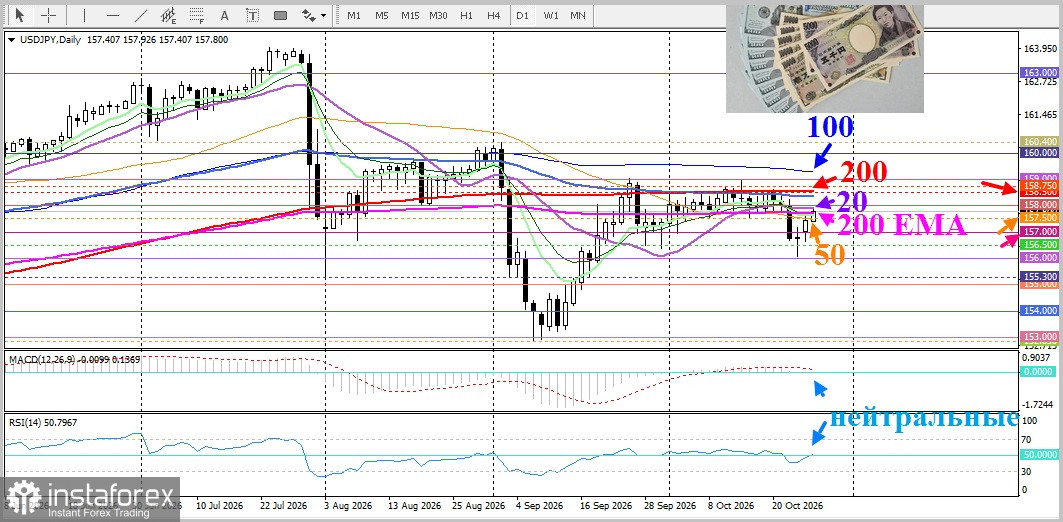Image resolution: width=1063 pixels, height=522 pixels.
Task: Expand the USDJPY,Daily chart title triangle
Action: coord(11,40)
